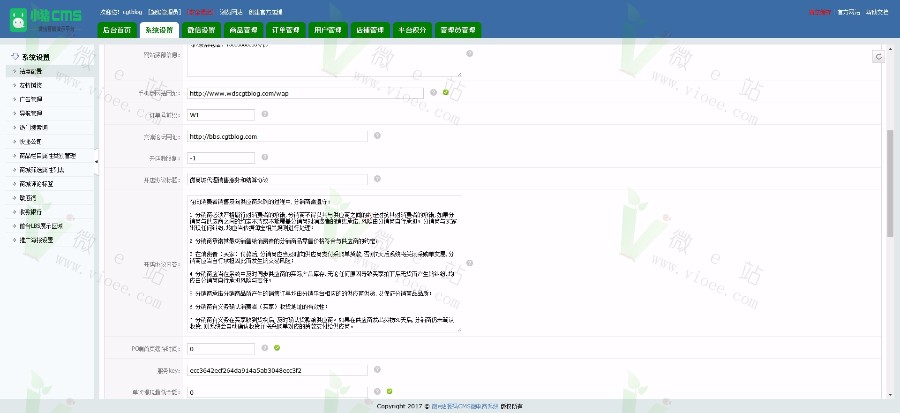The height and width of the screenshot is (413, 900).
Task: Open 前台LBS显示区域 in the sidebar
Action: (49, 226)
